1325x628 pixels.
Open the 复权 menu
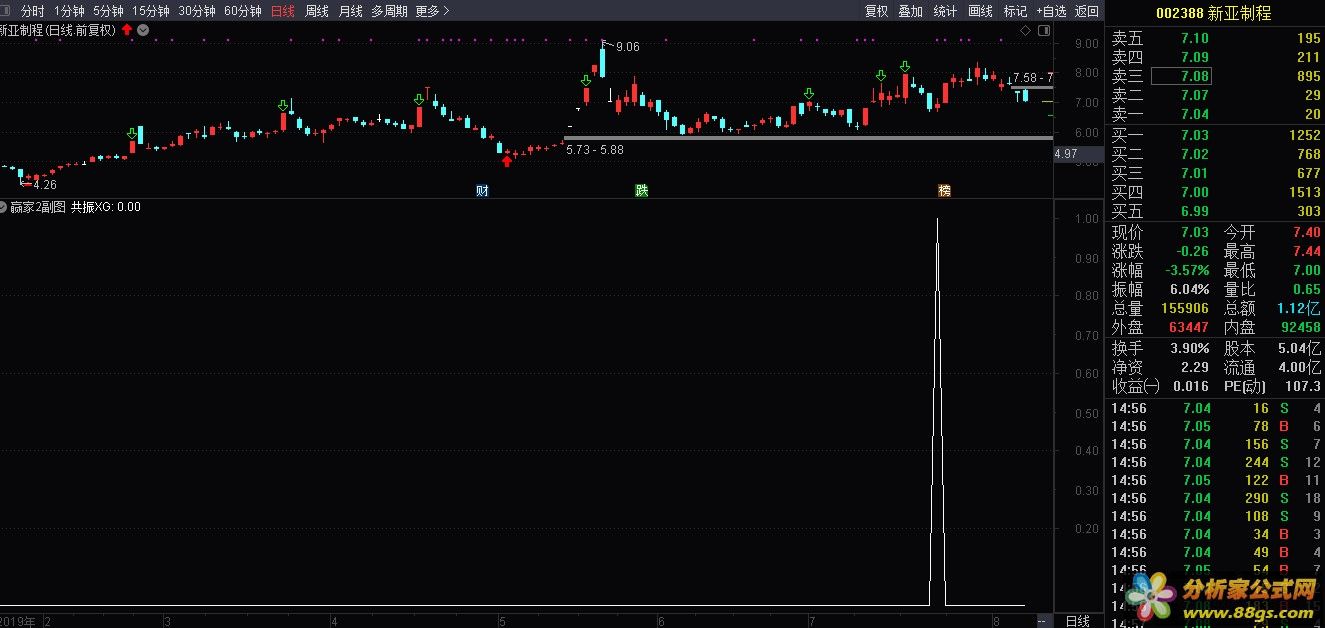click(x=877, y=11)
